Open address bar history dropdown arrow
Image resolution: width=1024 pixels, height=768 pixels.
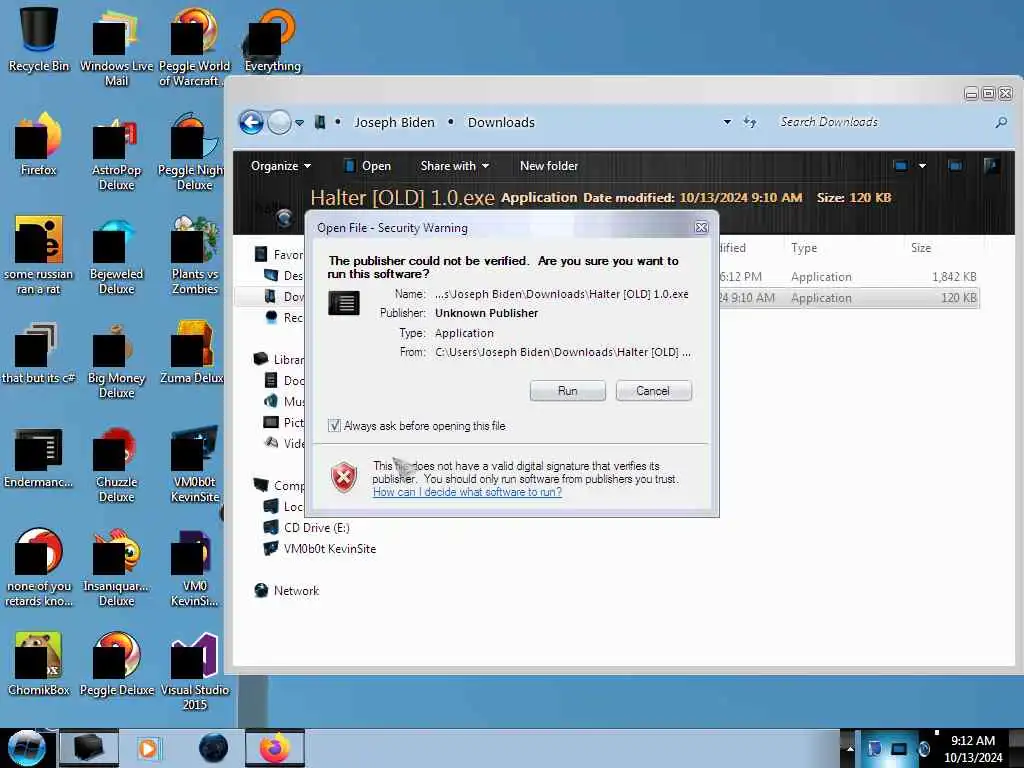(x=727, y=122)
